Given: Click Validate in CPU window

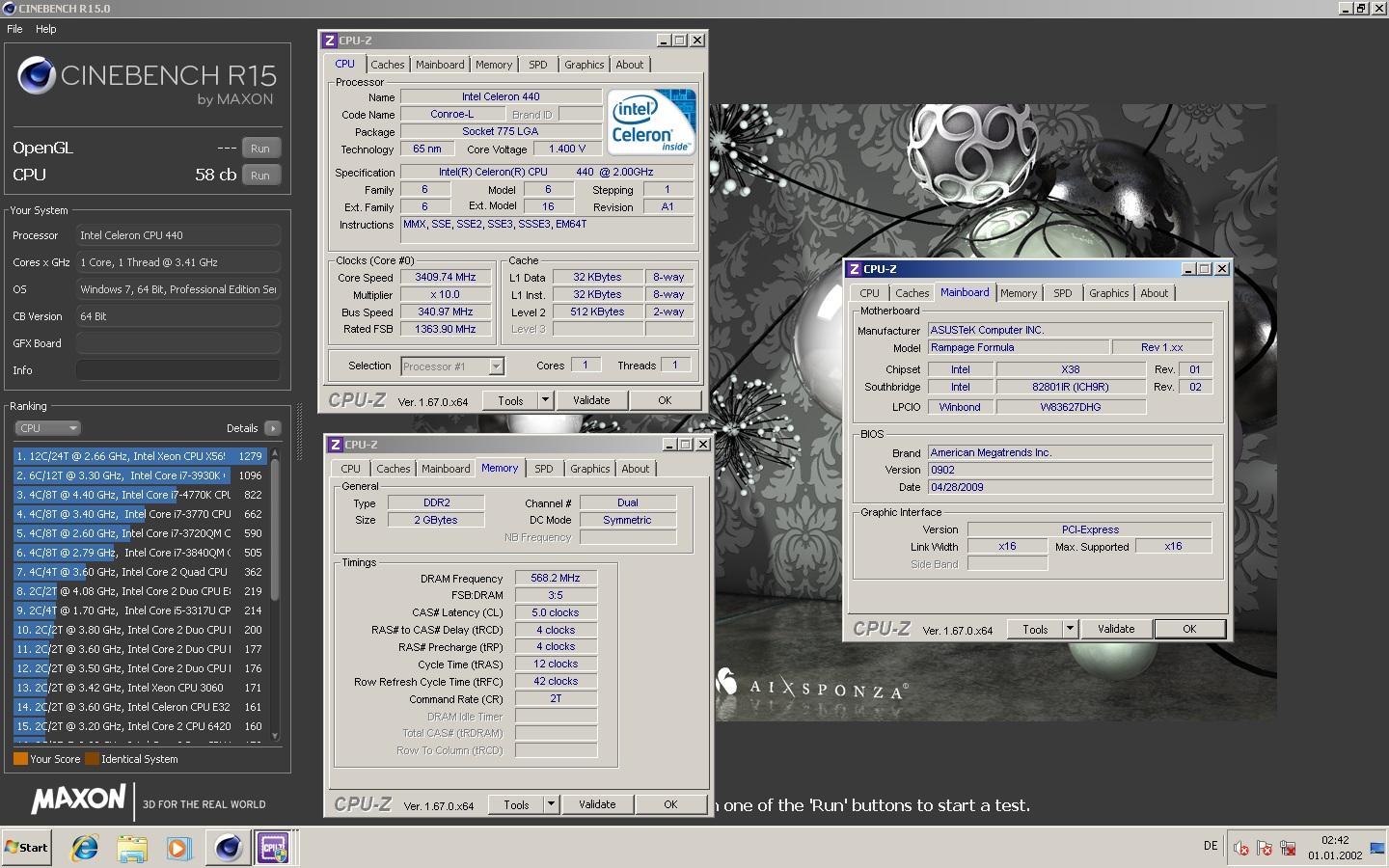Looking at the screenshot, I should 591,401.
